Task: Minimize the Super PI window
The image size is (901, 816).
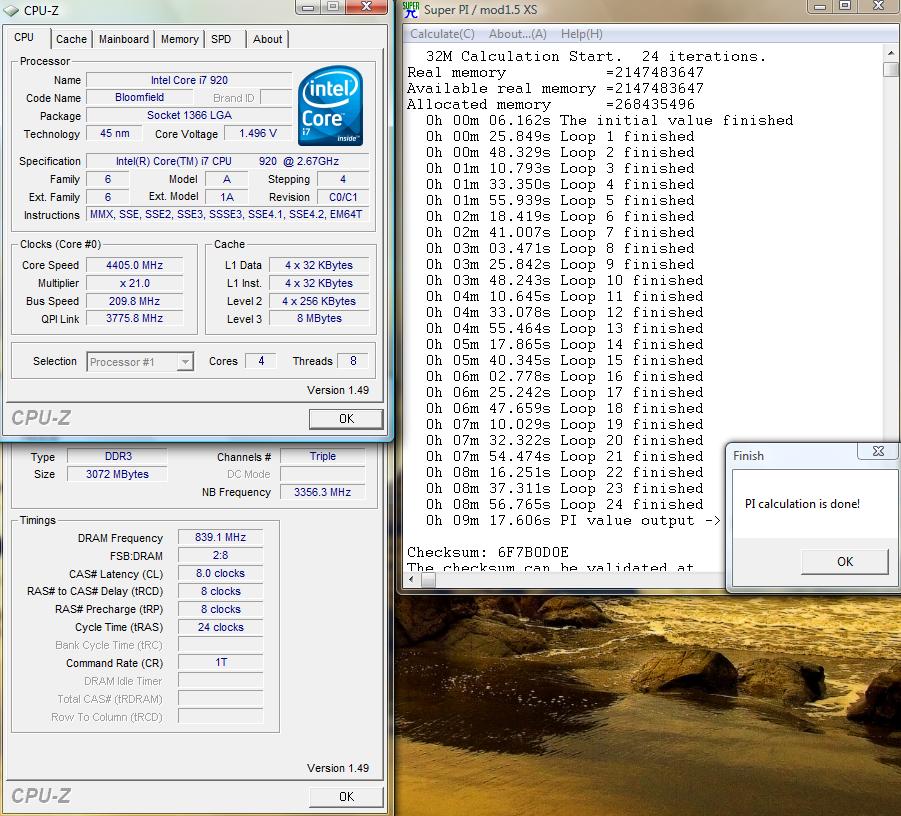Action: [x=820, y=6]
